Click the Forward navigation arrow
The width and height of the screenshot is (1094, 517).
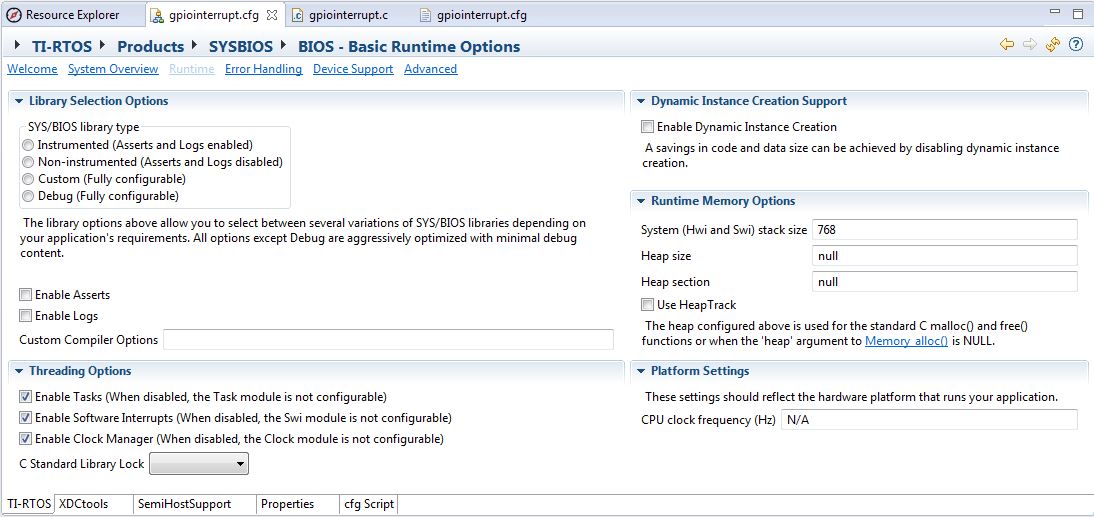tap(1029, 45)
